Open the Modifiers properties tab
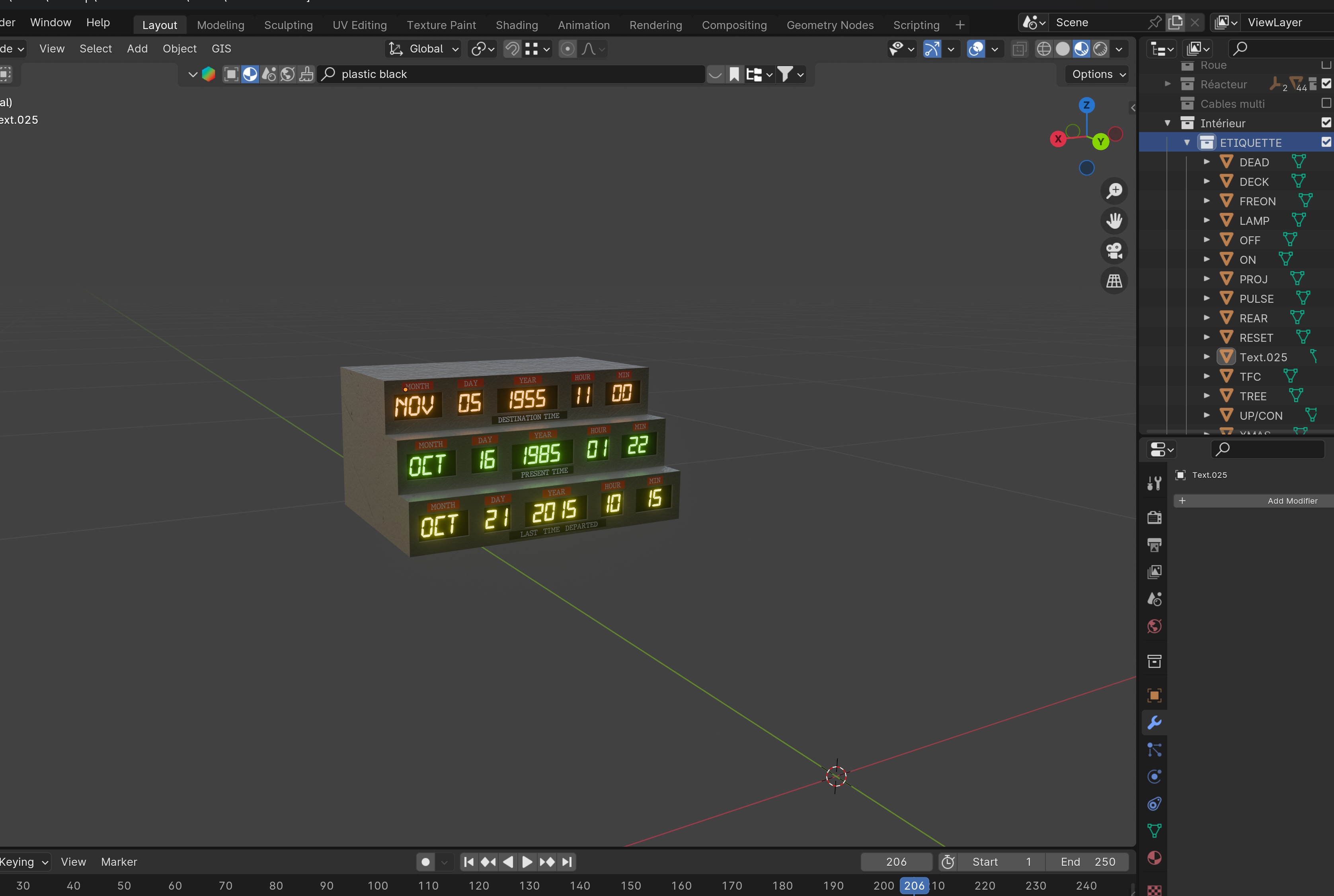 [x=1154, y=722]
